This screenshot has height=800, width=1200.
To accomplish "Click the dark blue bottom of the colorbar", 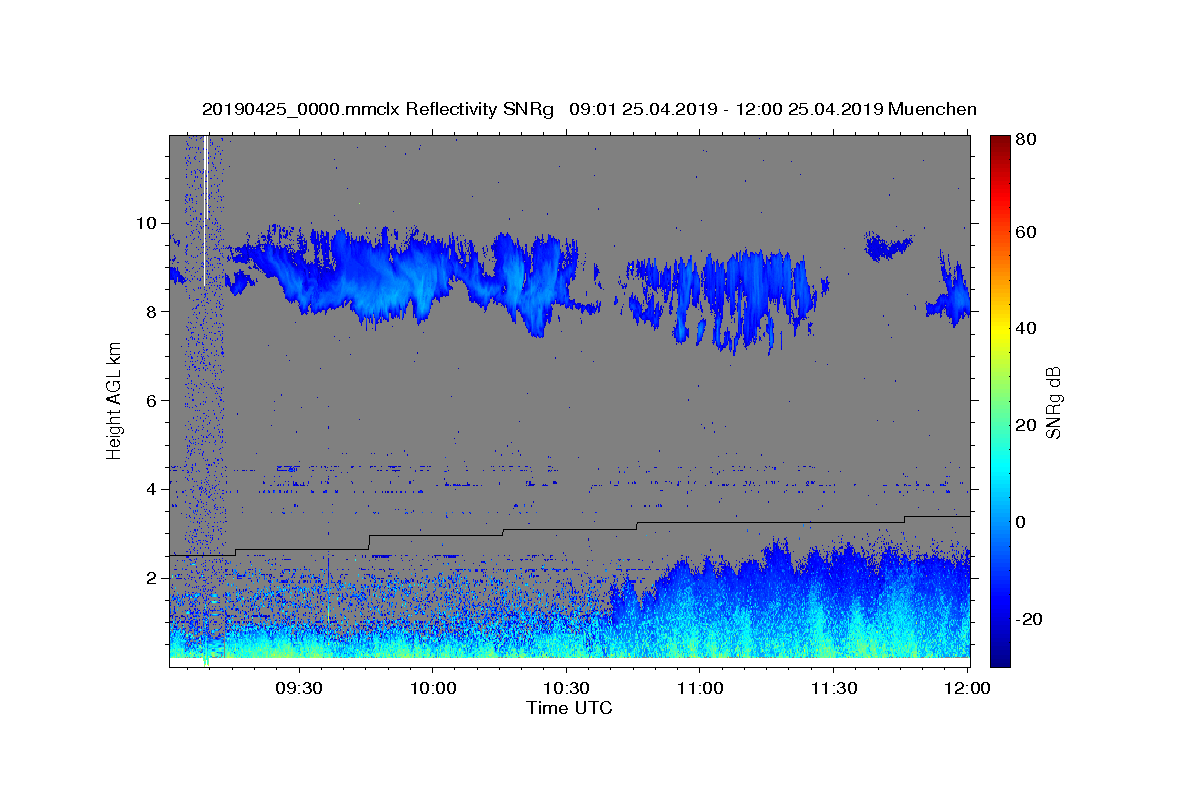I will [x=1000, y=659].
